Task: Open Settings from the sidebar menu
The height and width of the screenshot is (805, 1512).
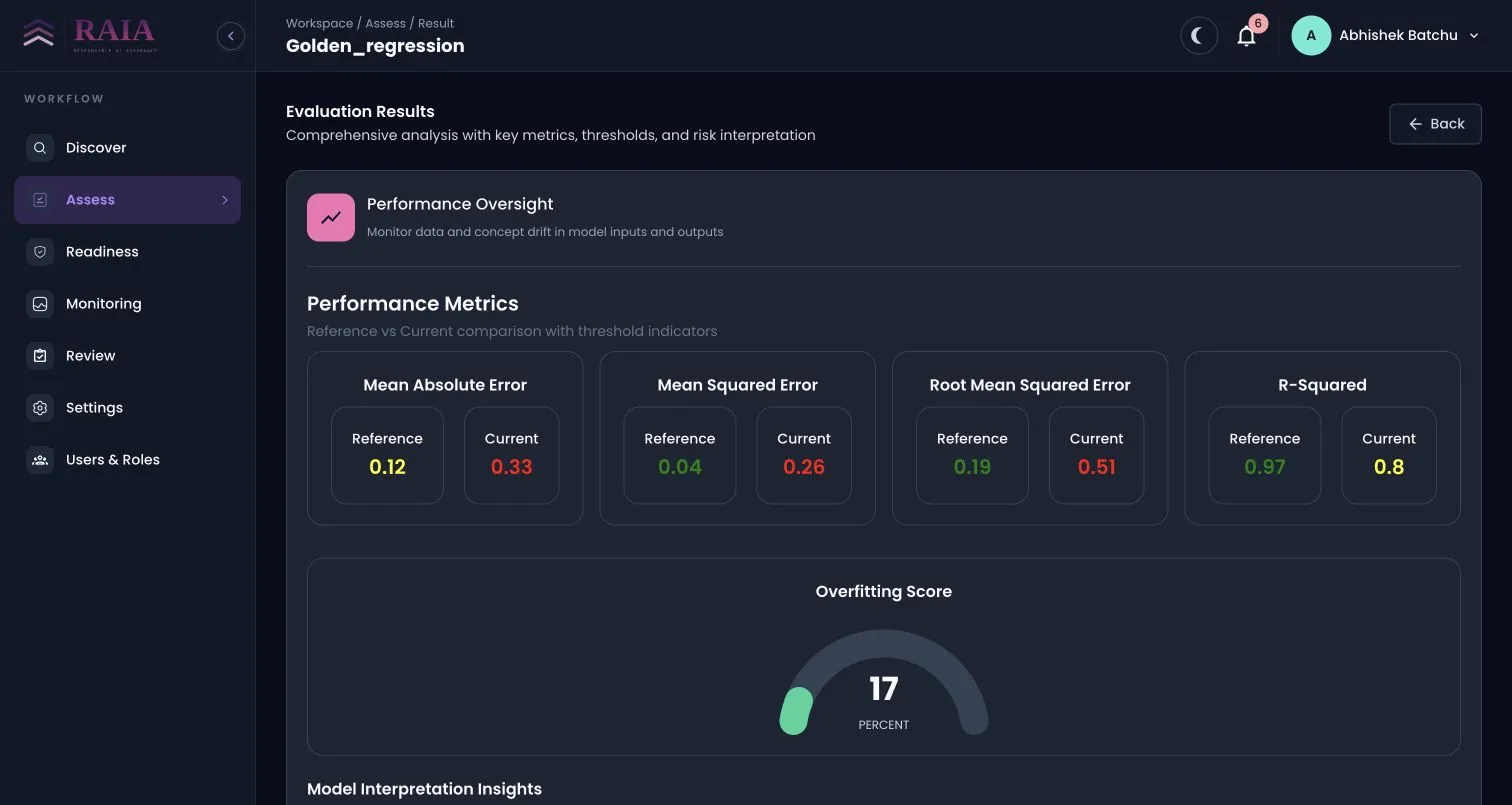Action: click(x=127, y=408)
